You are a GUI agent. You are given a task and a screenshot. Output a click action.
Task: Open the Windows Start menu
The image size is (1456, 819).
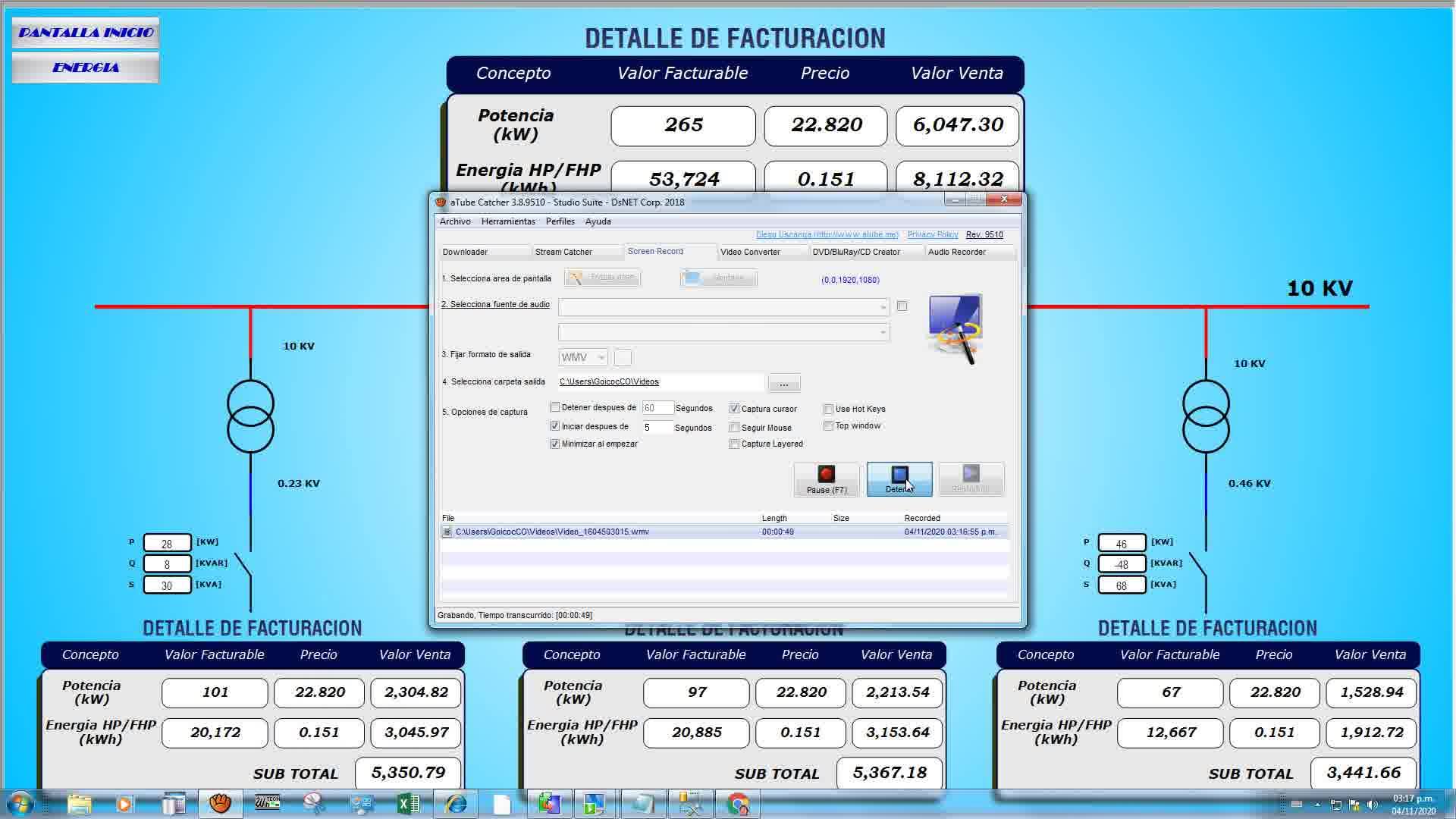20,803
